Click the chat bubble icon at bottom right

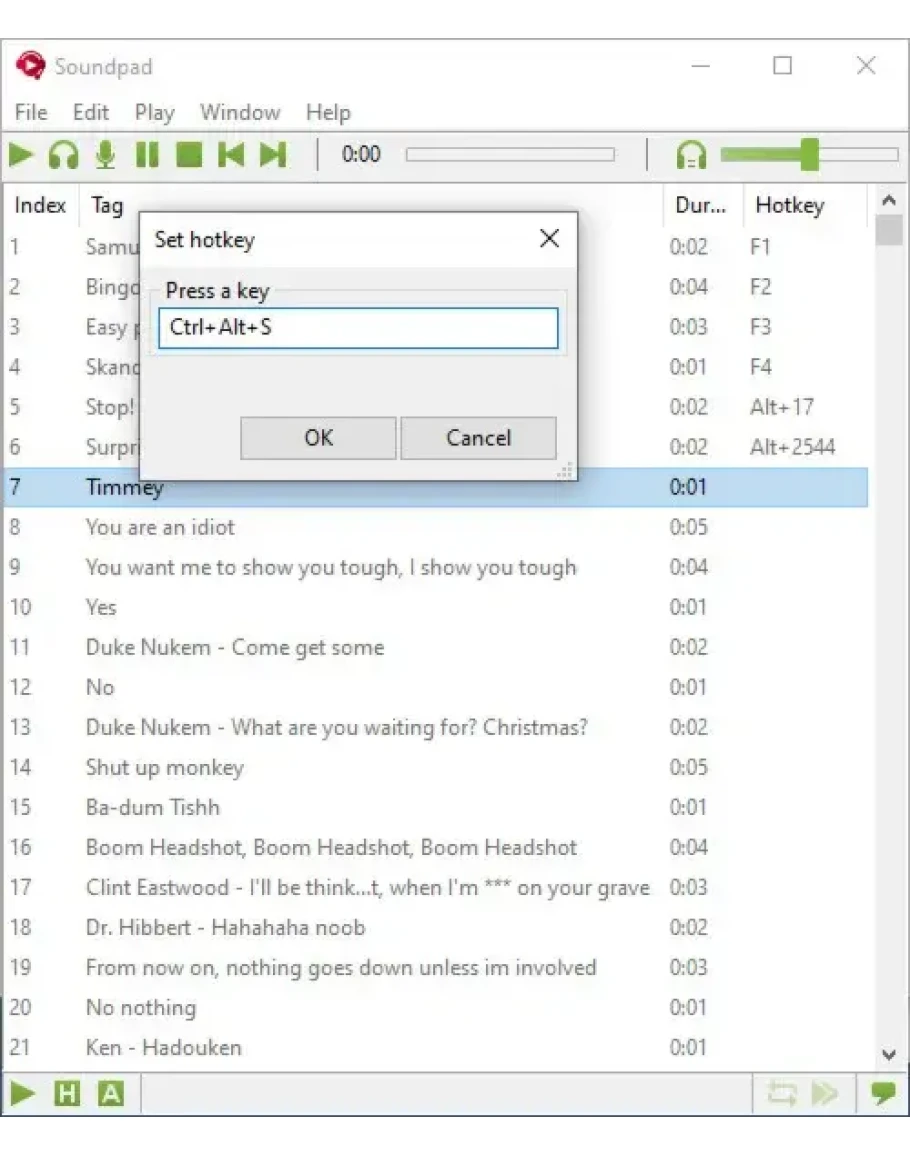click(x=883, y=1094)
